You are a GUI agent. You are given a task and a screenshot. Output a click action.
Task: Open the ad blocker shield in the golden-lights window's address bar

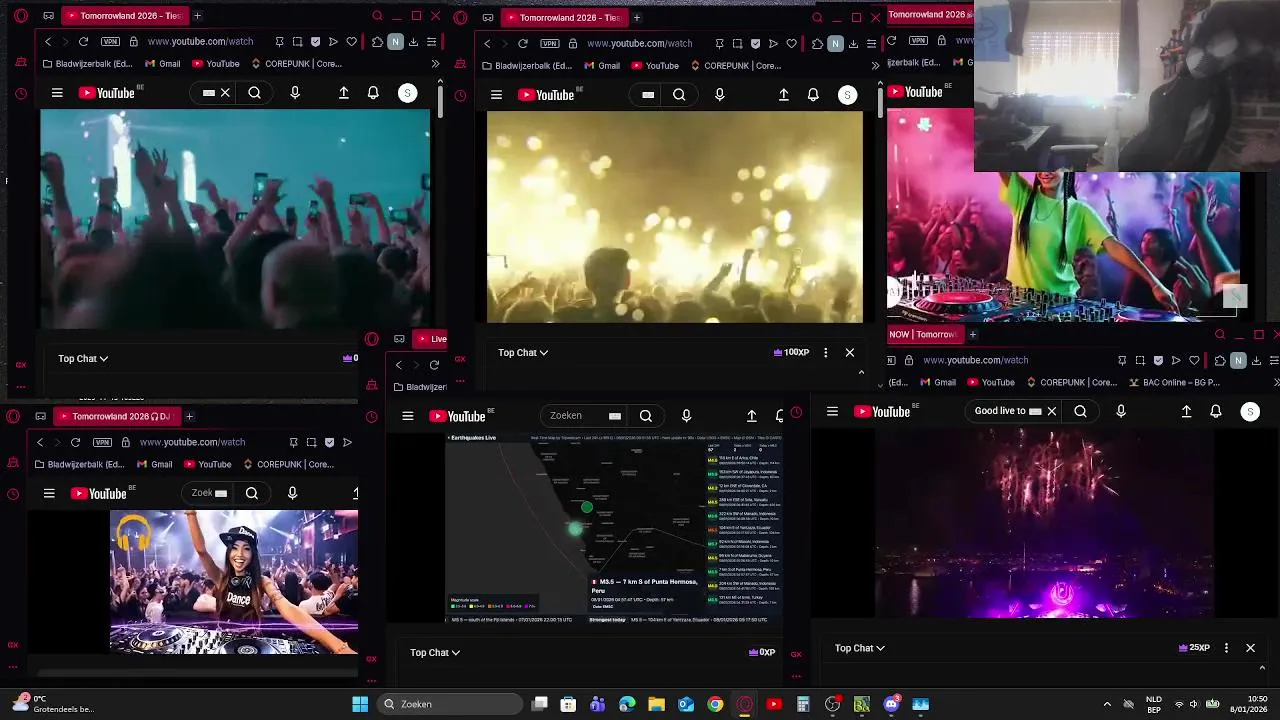(755, 44)
